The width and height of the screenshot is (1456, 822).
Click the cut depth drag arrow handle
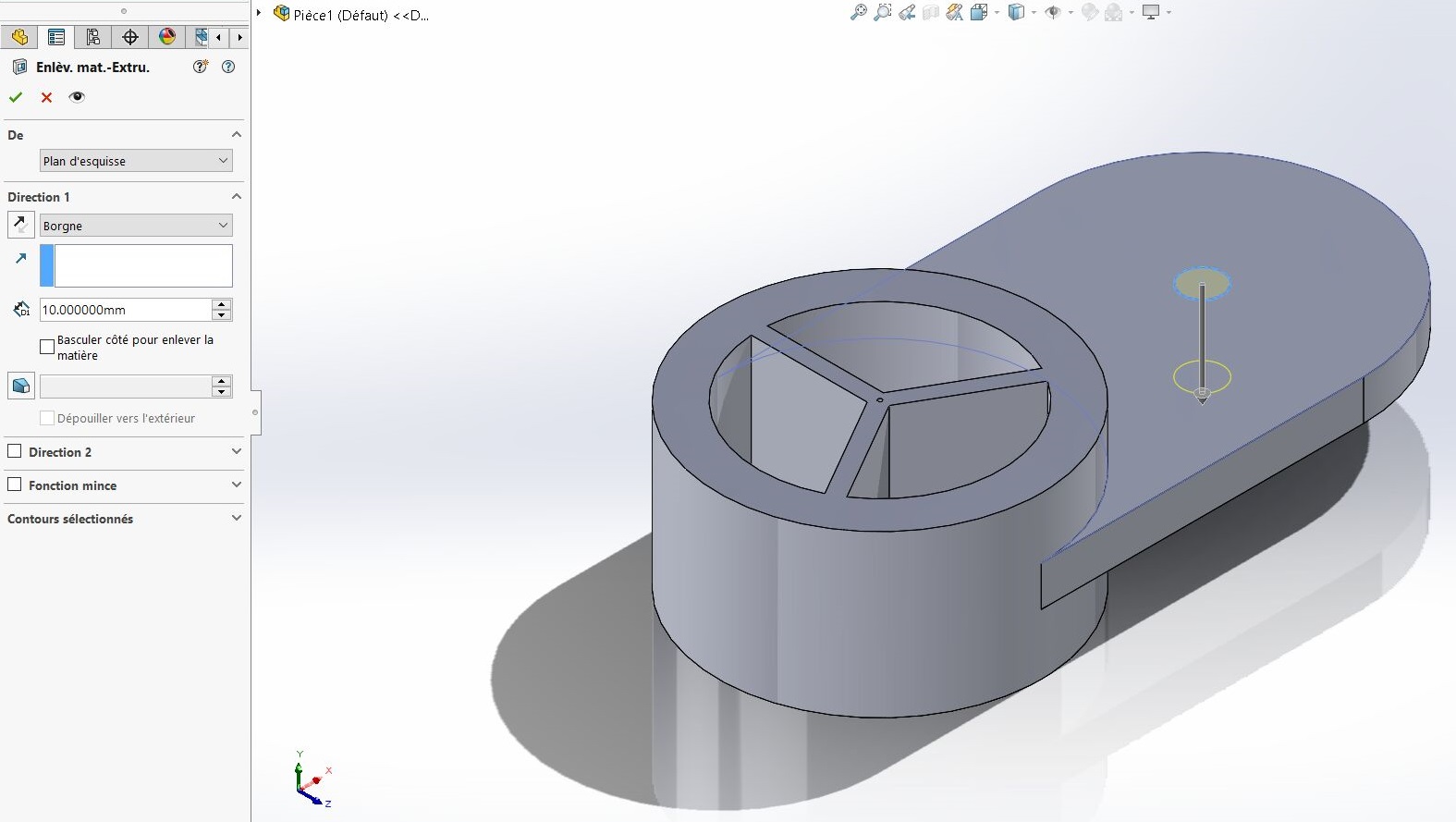point(1202,396)
